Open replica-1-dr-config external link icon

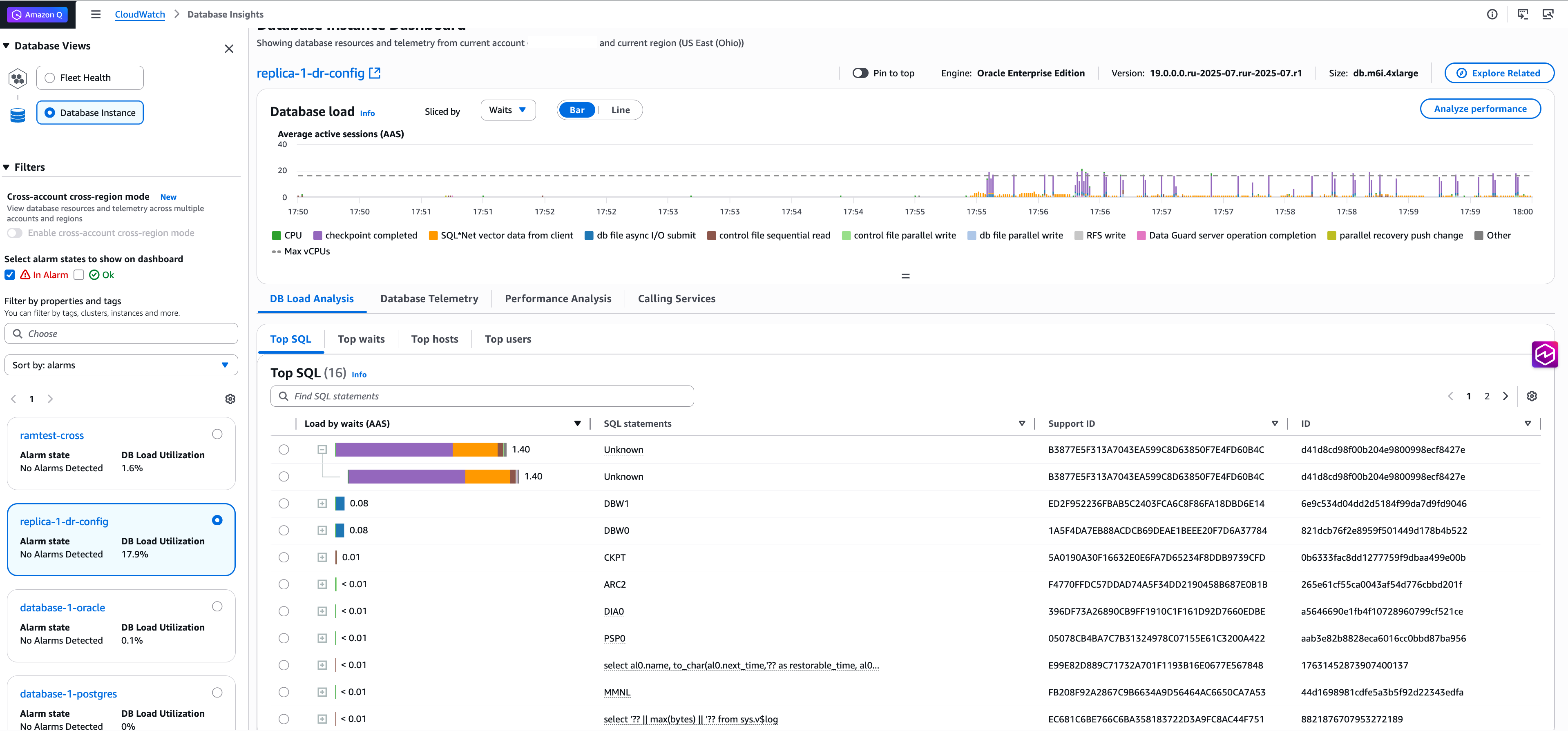tap(375, 73)
